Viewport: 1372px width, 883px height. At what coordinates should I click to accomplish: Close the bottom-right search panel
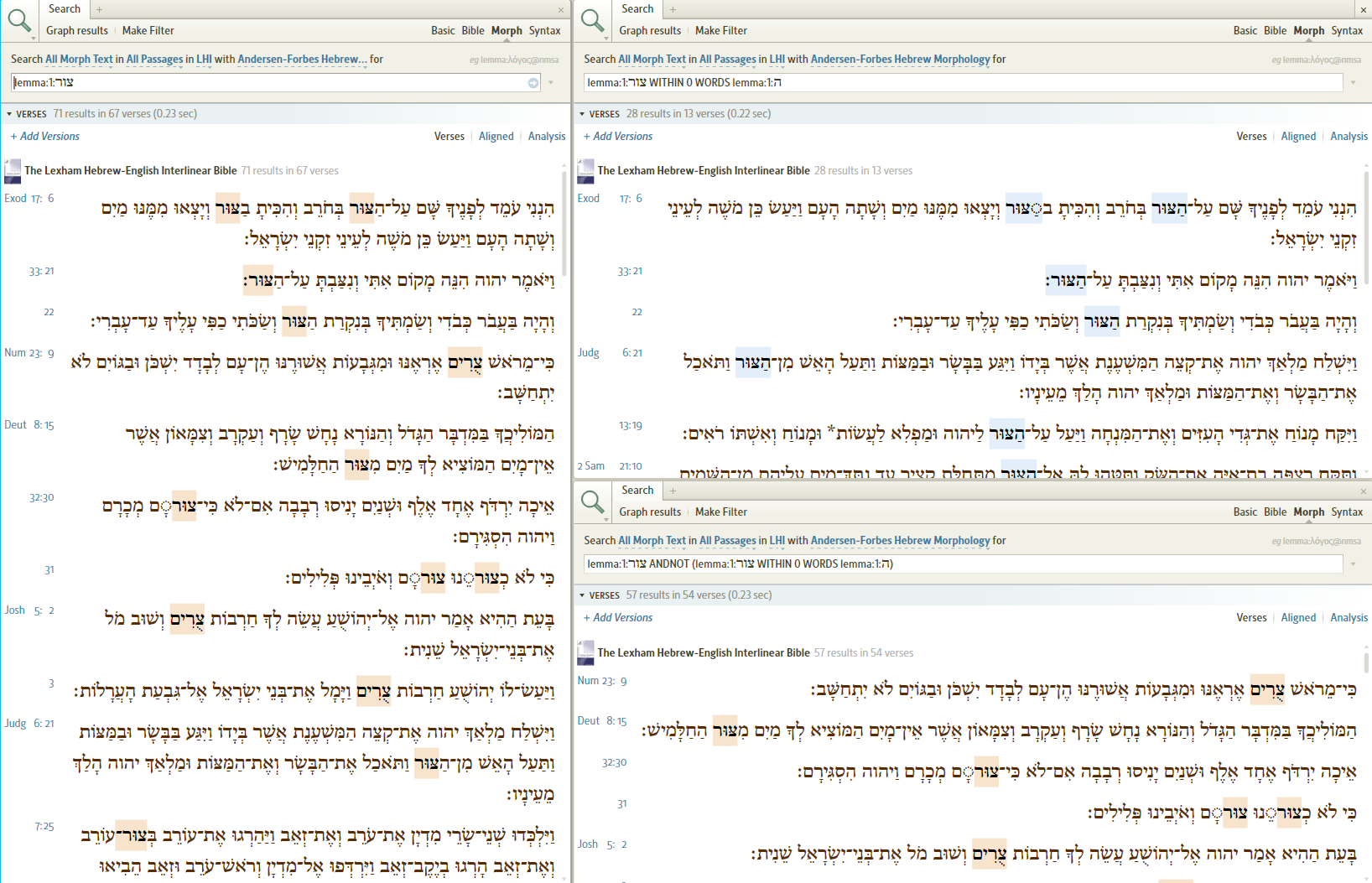pos(1363,491)
